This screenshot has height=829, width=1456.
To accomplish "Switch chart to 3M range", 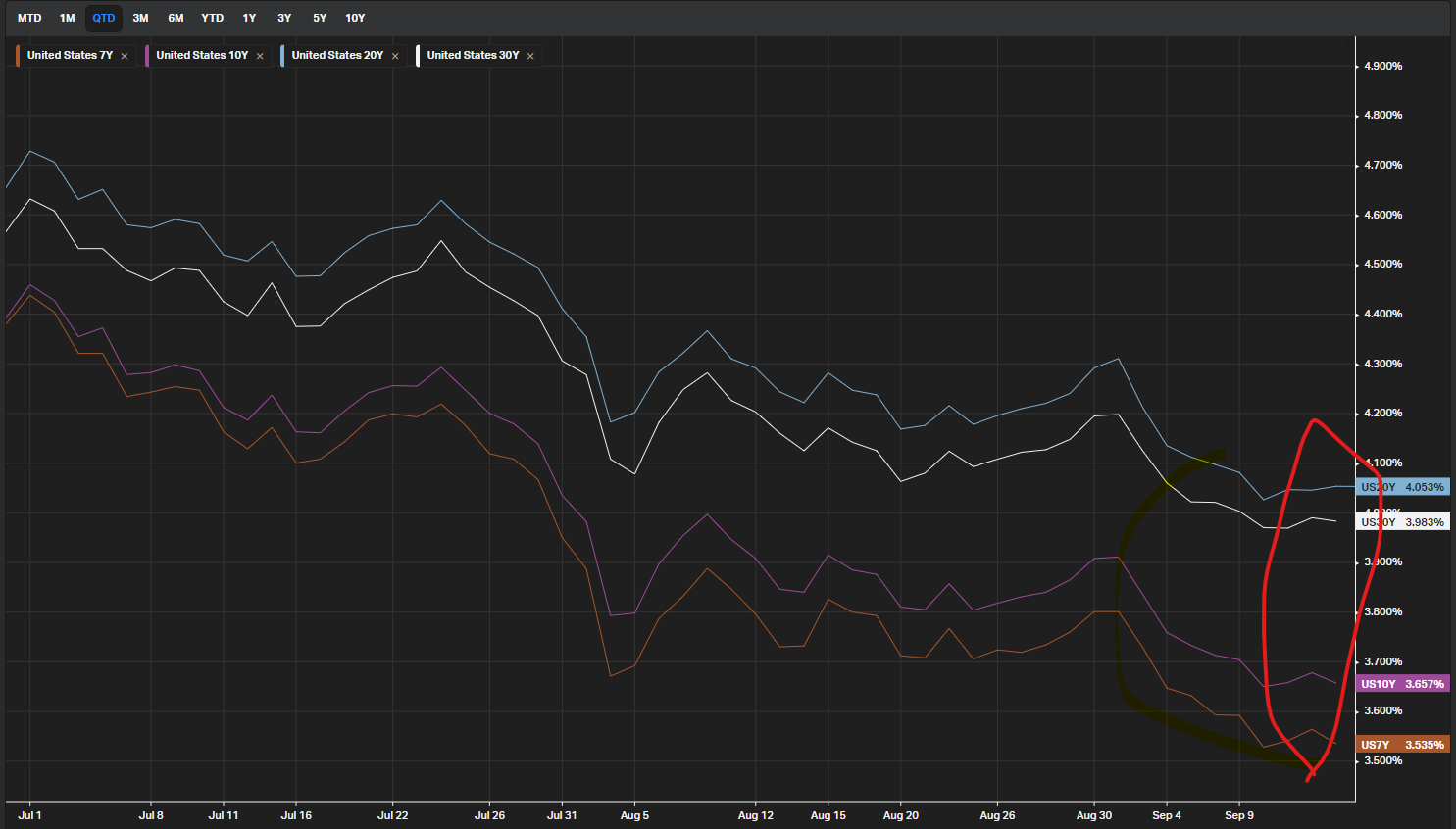I will point(140,18).
